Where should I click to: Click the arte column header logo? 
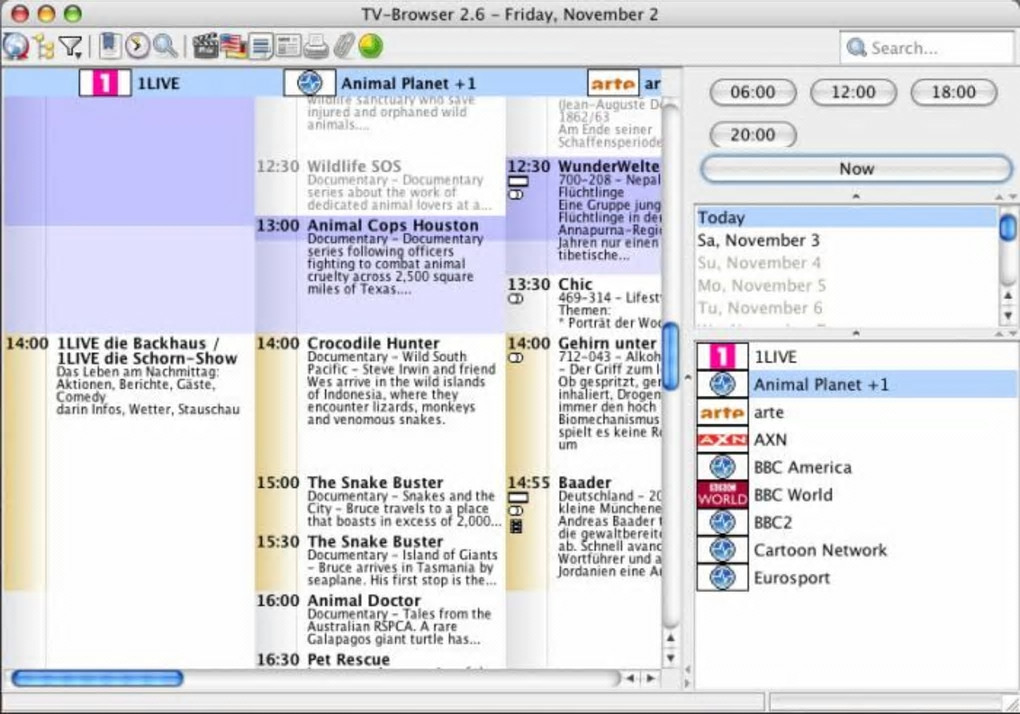(613, 83)
